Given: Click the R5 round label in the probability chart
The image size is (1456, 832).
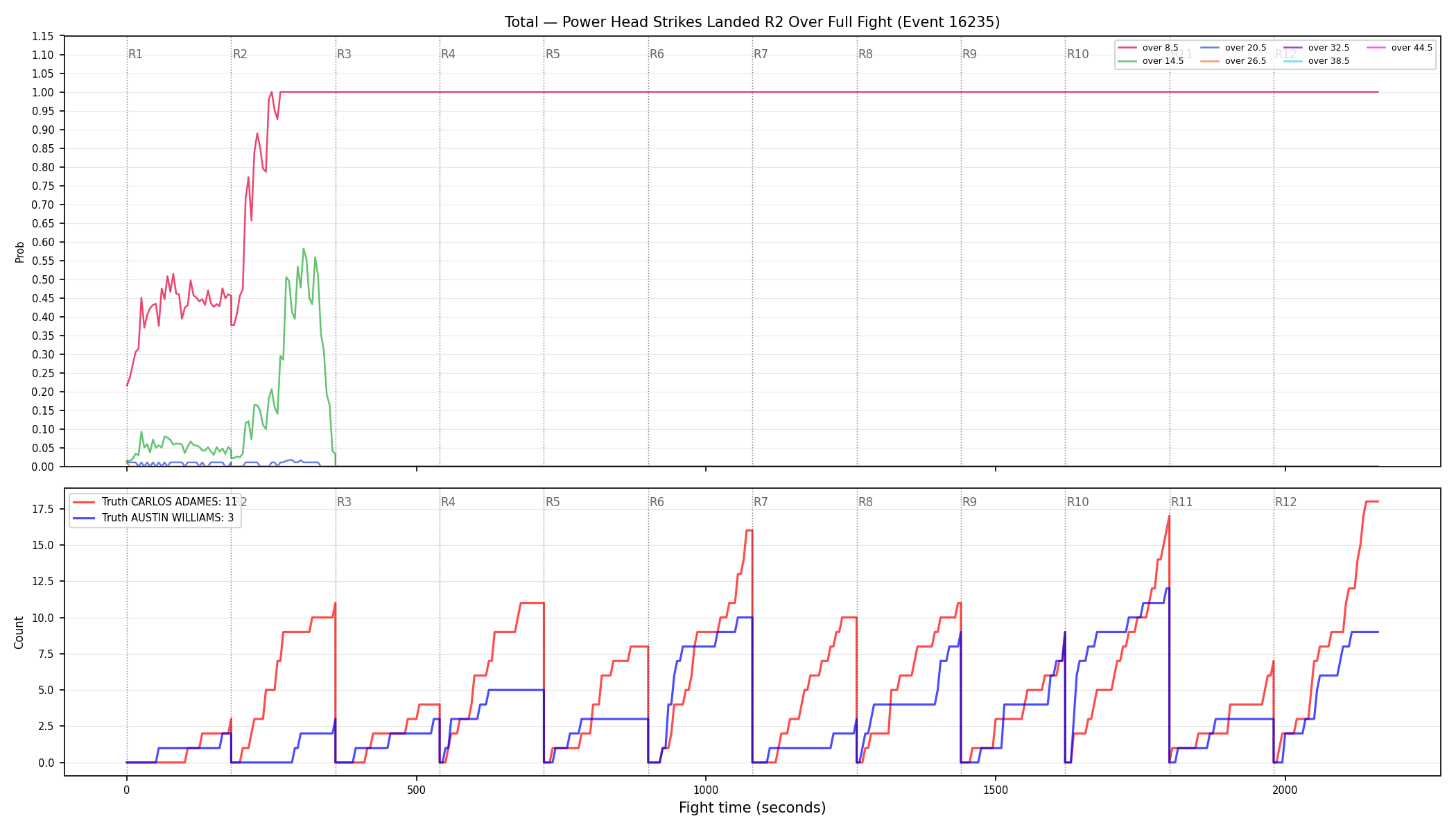Looking at the screenshot, I should point(553,54).
